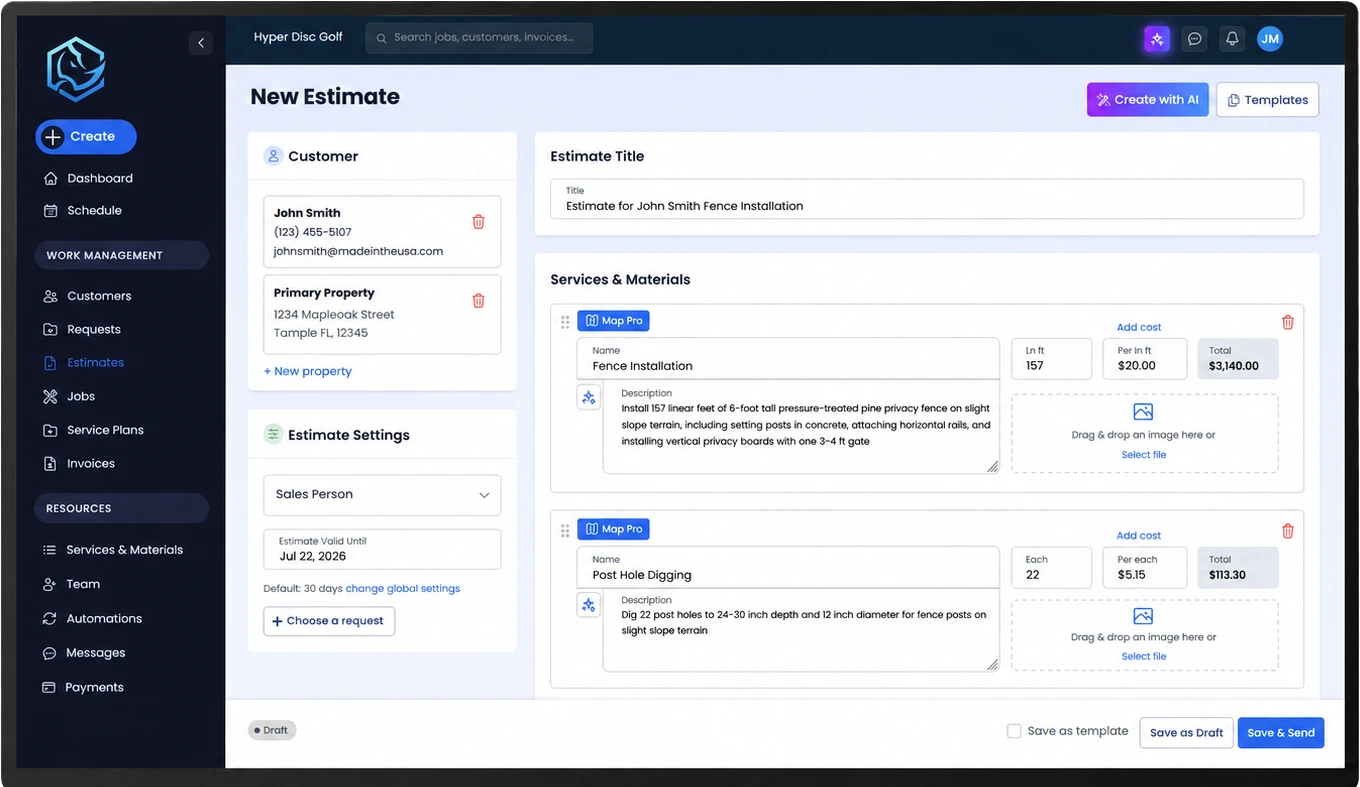Click image upload icon for Post Hole Digging
This screenshot has height=787, width=1360.
(x=1143, y=616)
